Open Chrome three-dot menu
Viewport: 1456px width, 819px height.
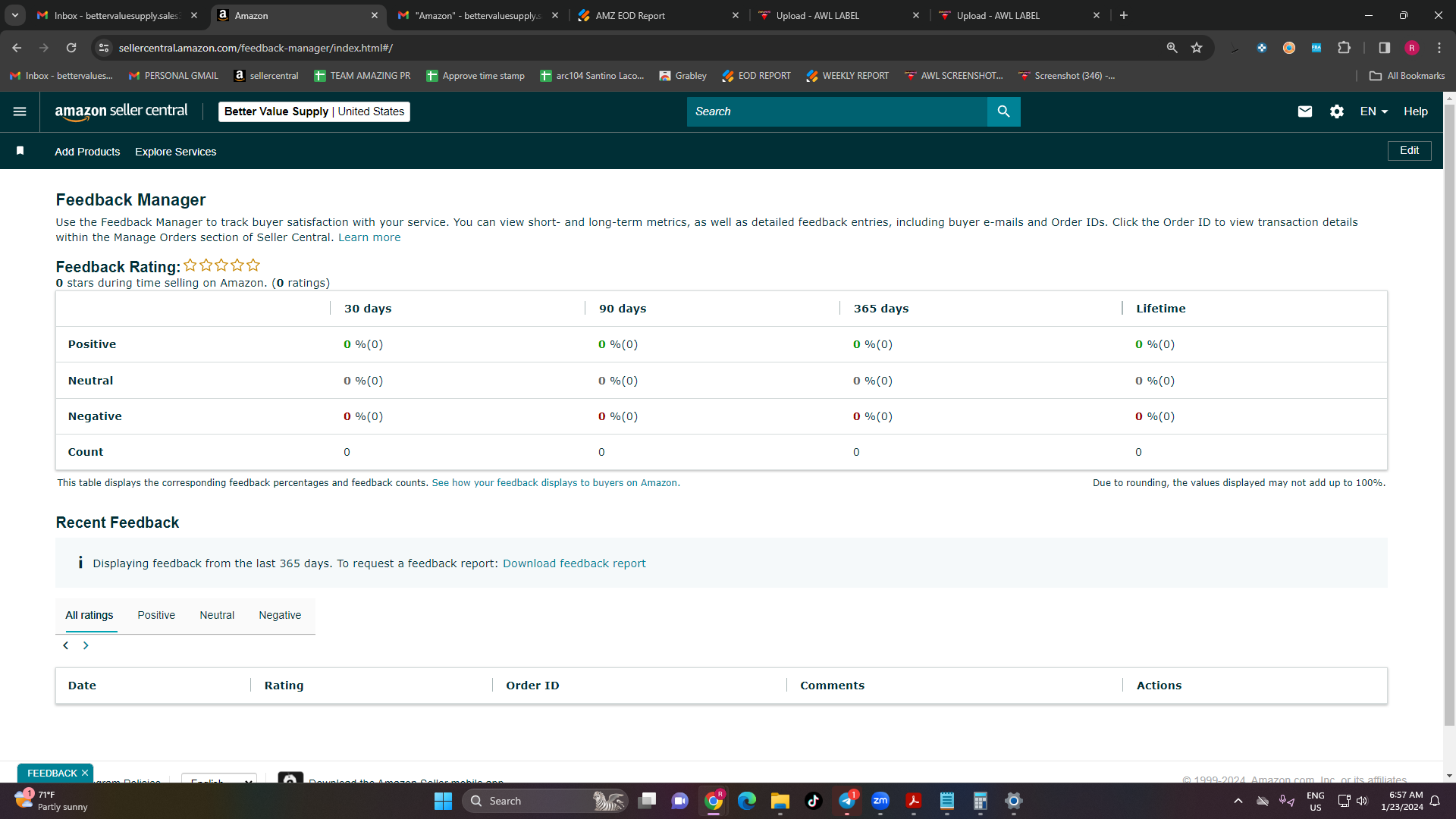1439,48
